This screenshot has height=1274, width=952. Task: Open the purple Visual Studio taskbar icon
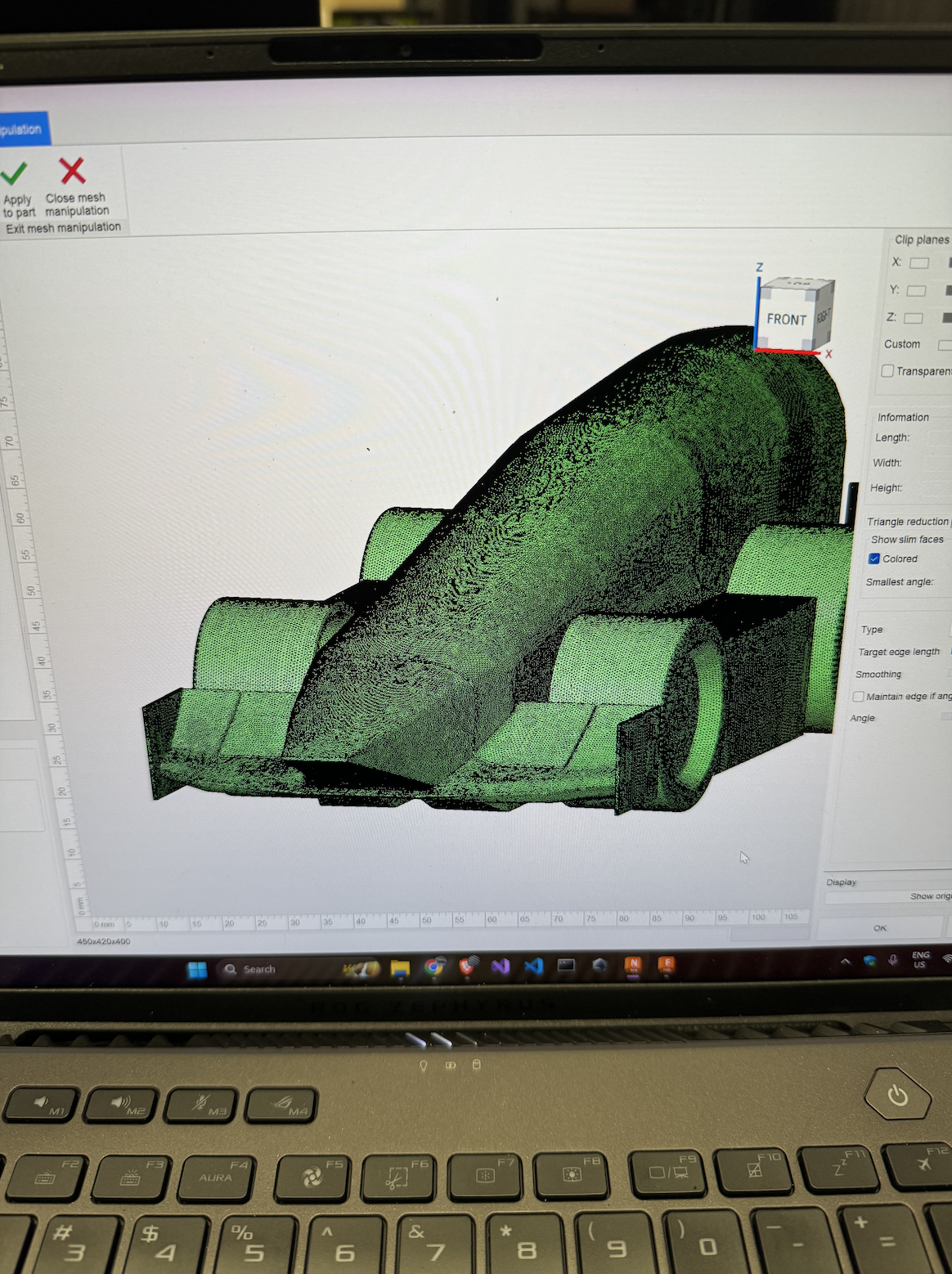tap(501, 967)
